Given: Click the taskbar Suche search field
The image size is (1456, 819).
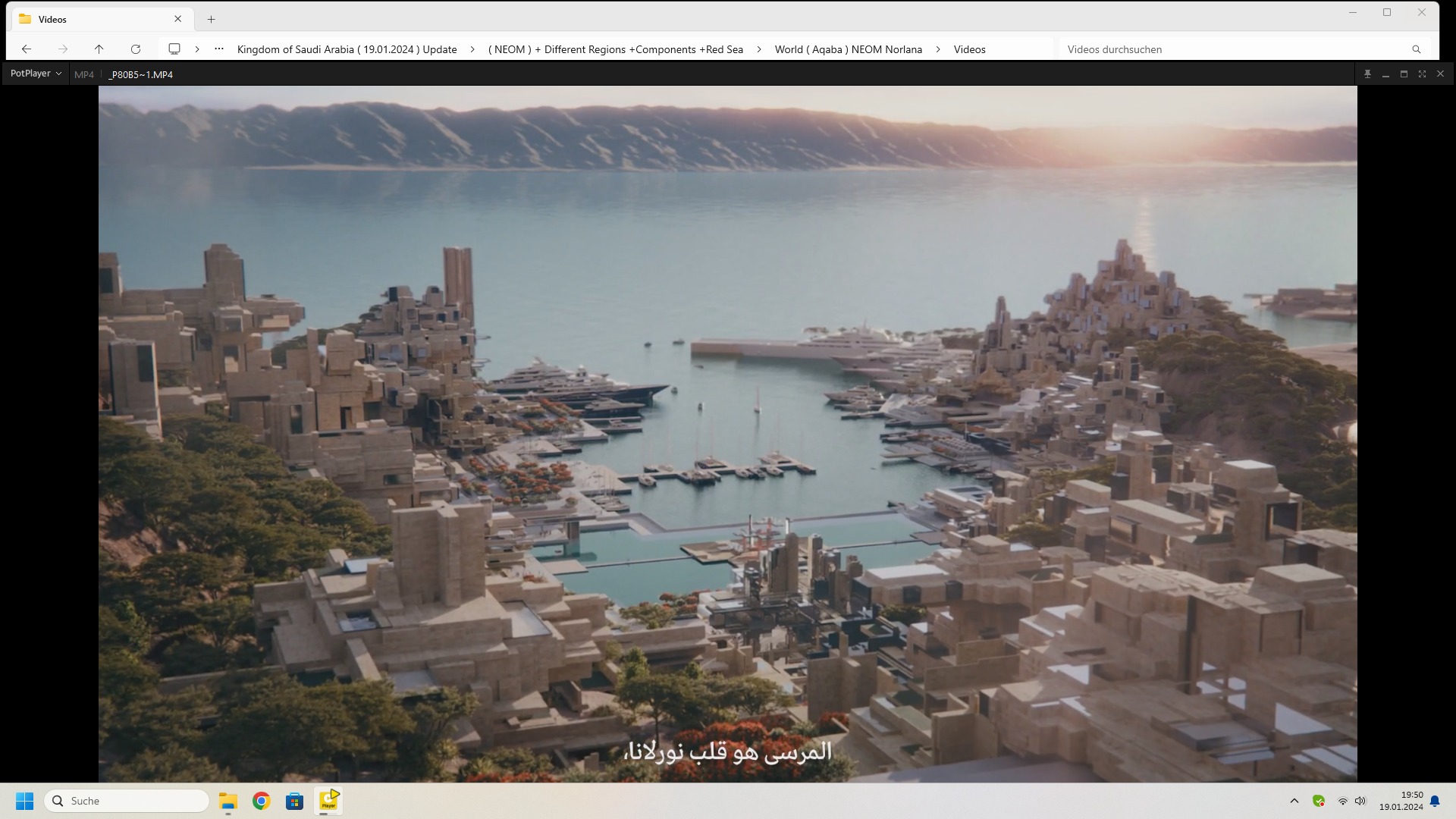Looking at the screenshot, I should click(127, 801).
